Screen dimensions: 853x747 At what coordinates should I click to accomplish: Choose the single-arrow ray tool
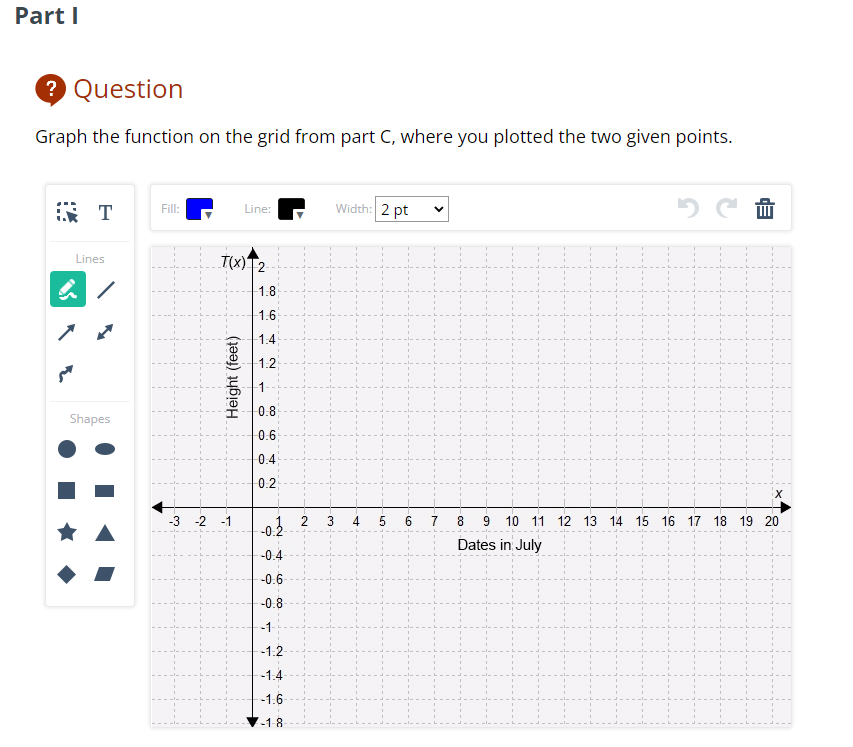[x=66, y=331]
